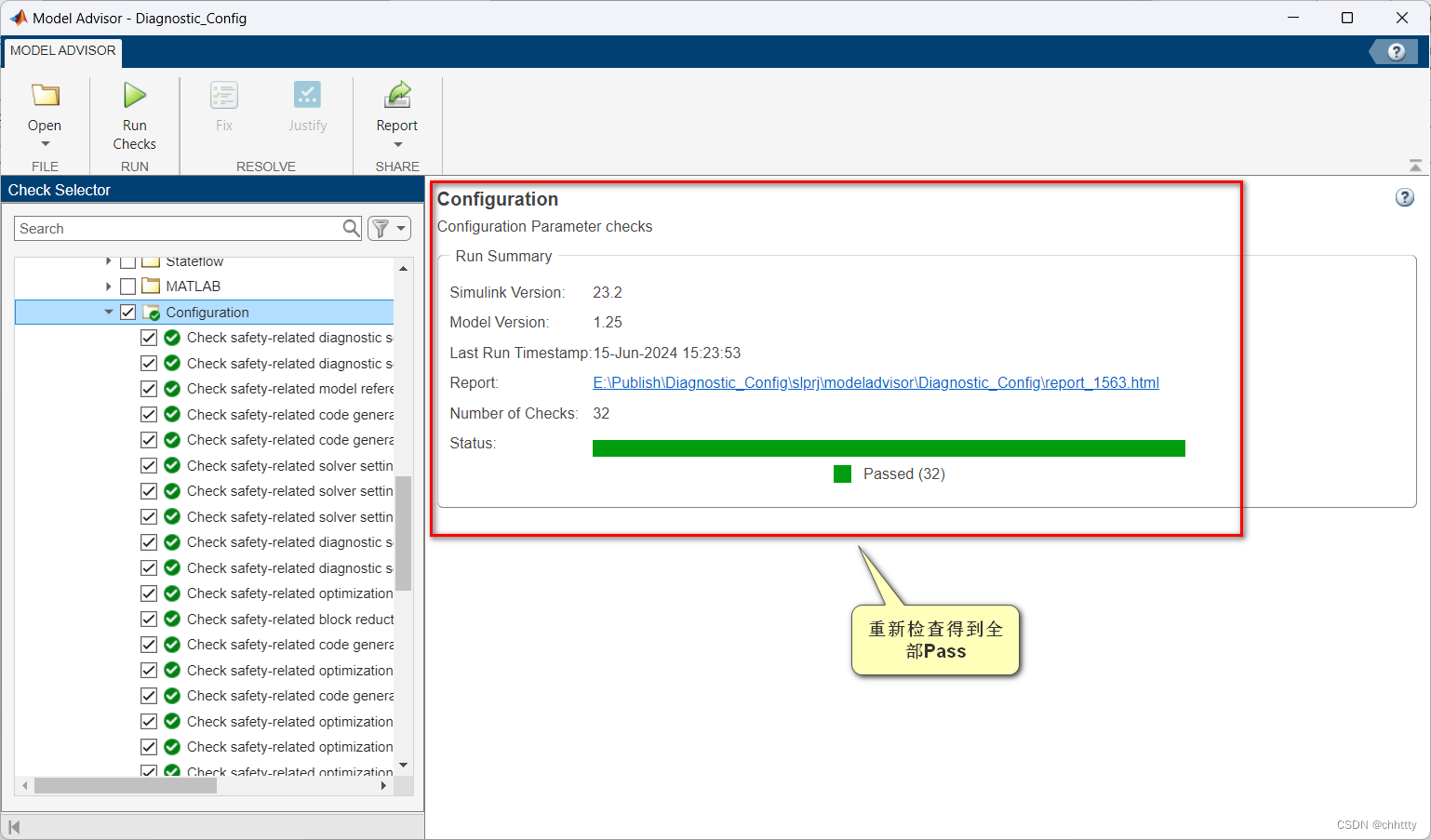Click the tree scroll up arrow

click(403, 268)
